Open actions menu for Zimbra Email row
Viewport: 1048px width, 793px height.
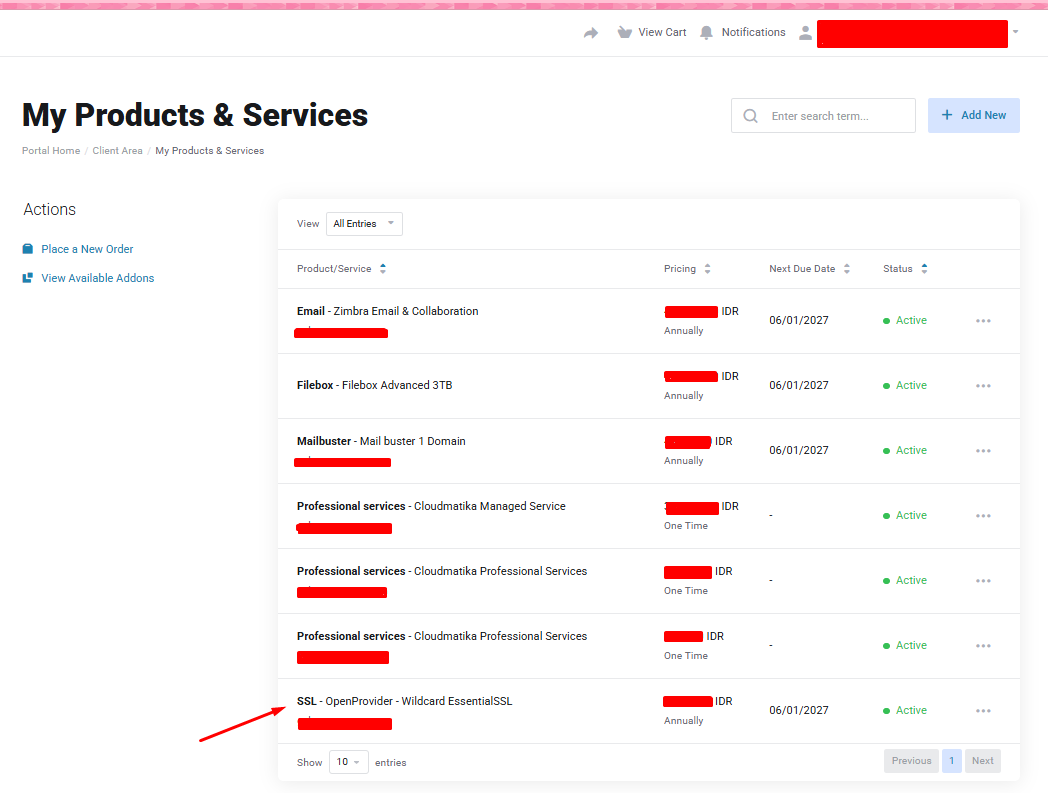coord(983,321)
